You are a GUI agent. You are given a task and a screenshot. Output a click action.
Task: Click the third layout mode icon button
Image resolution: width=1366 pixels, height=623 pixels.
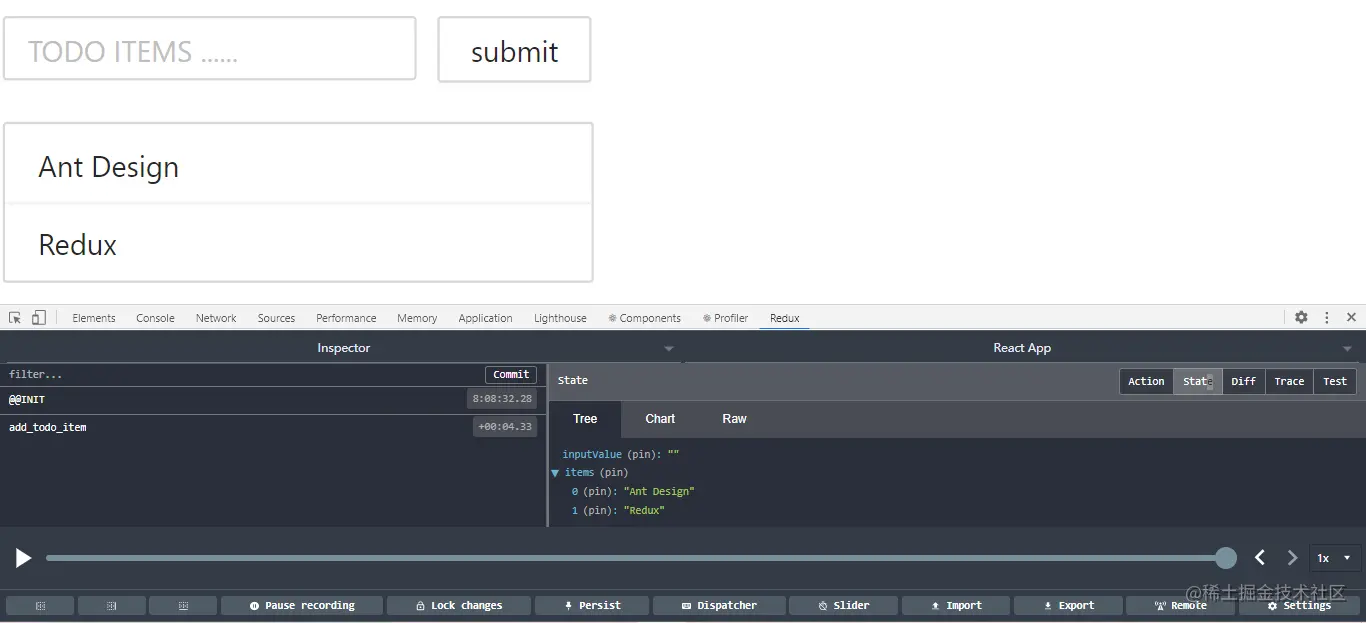[x=183, y=605]
